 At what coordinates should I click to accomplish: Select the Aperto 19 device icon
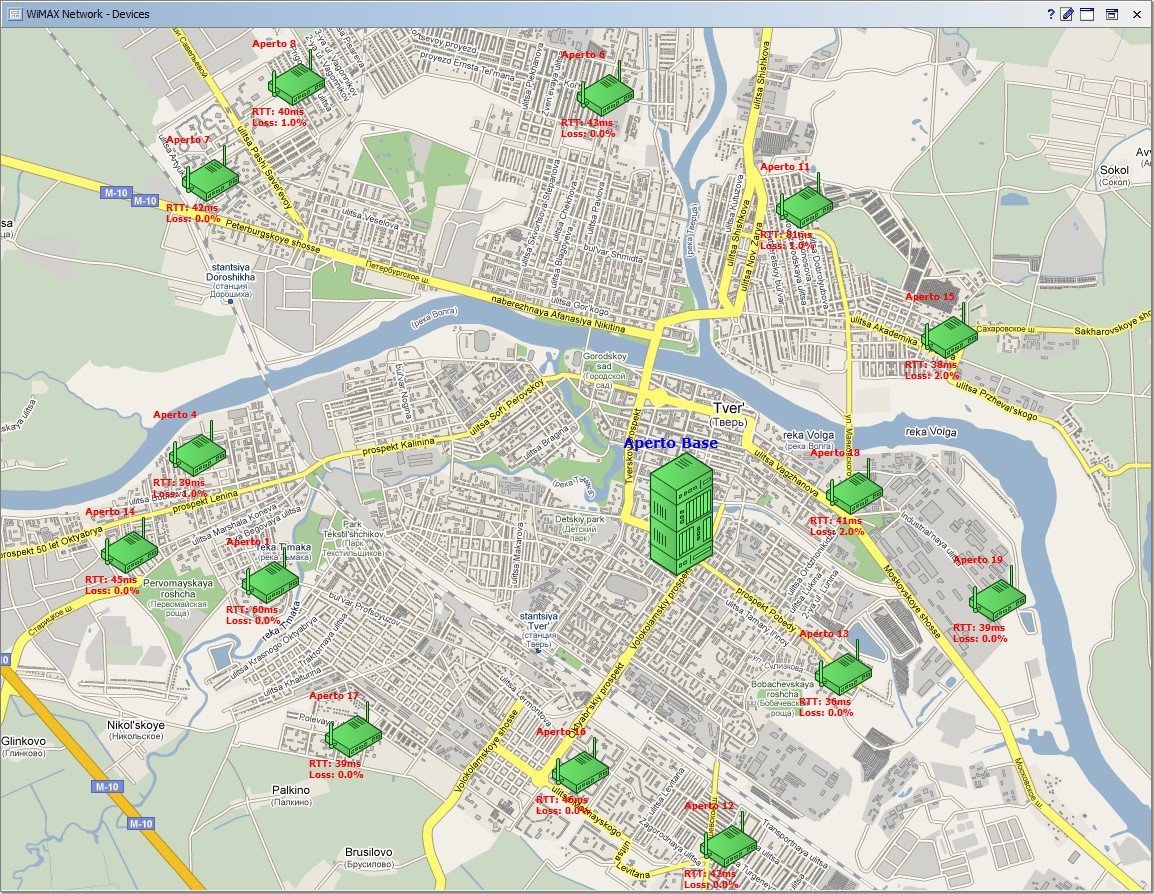click(x=997, y=595)
